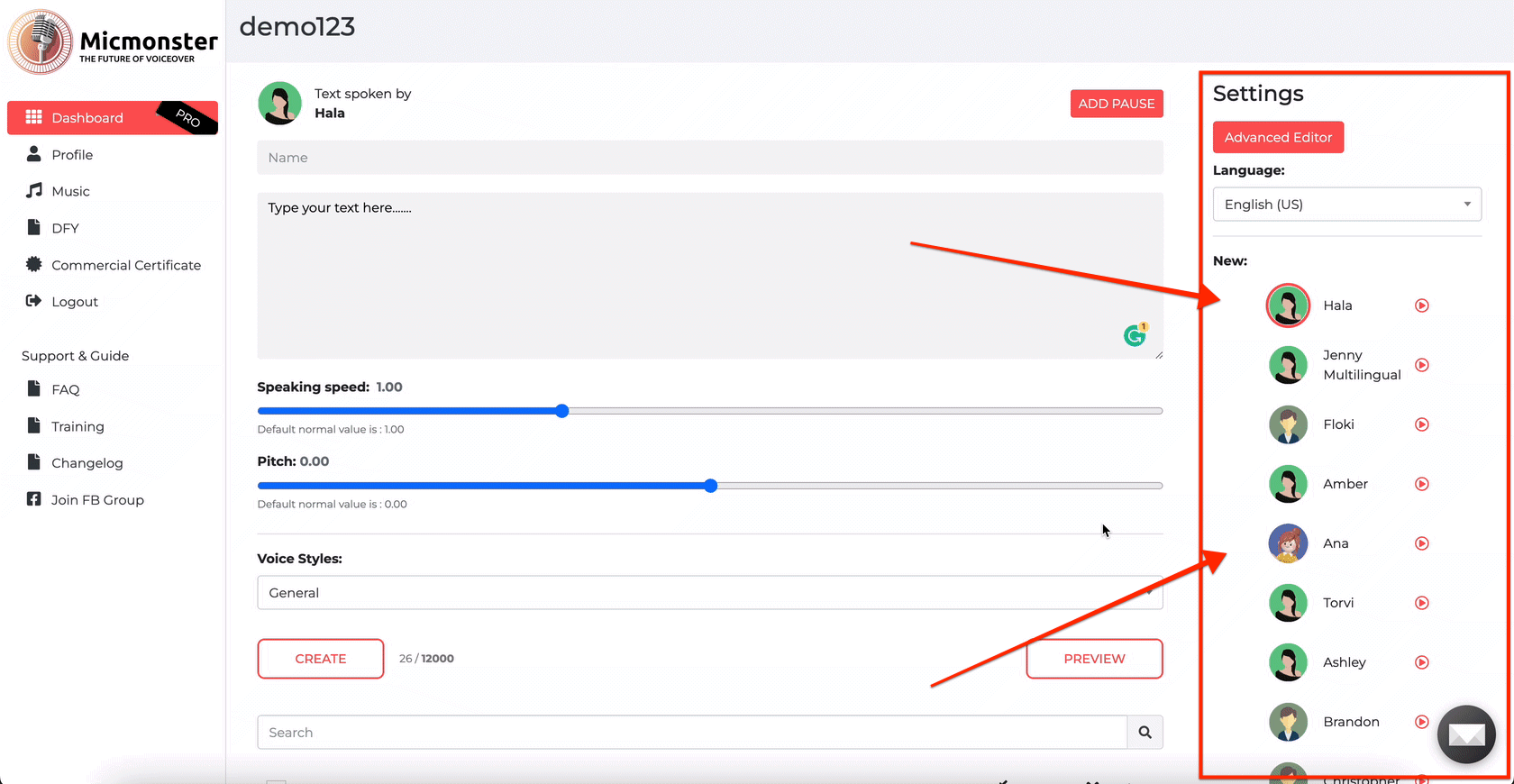Open the Profile menu item

[72, 155]
